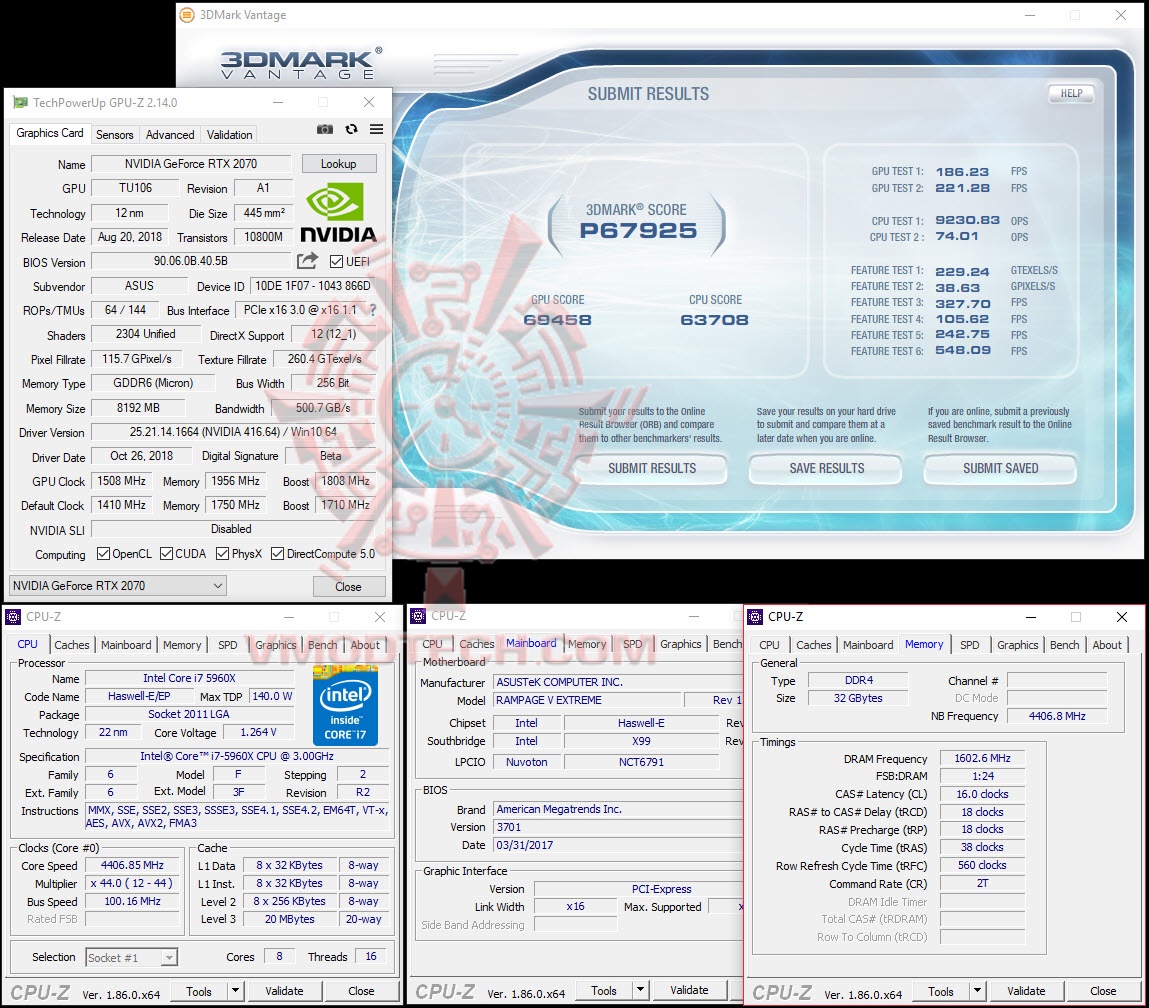Expand the Tools dropdown arrow in right CPU-Z
The height and width of the screenshot is (1008, 1149).
[x=978, y=991]
